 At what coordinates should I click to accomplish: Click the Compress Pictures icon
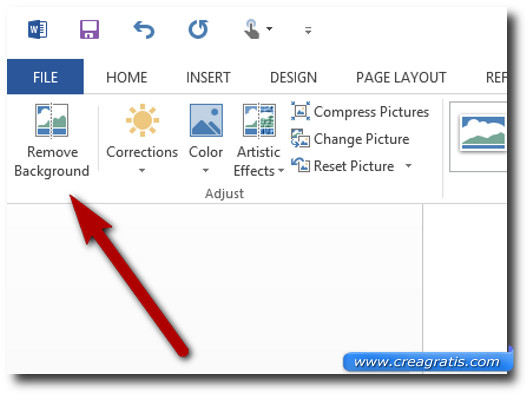pyautogui.click(x=300, y=111)
